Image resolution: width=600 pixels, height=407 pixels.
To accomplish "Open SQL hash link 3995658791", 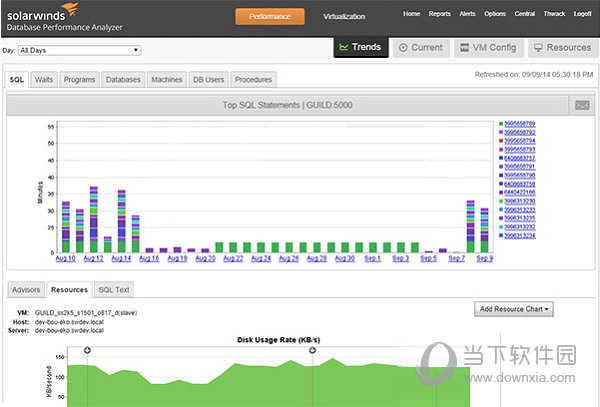I will (x=520, y=167).
